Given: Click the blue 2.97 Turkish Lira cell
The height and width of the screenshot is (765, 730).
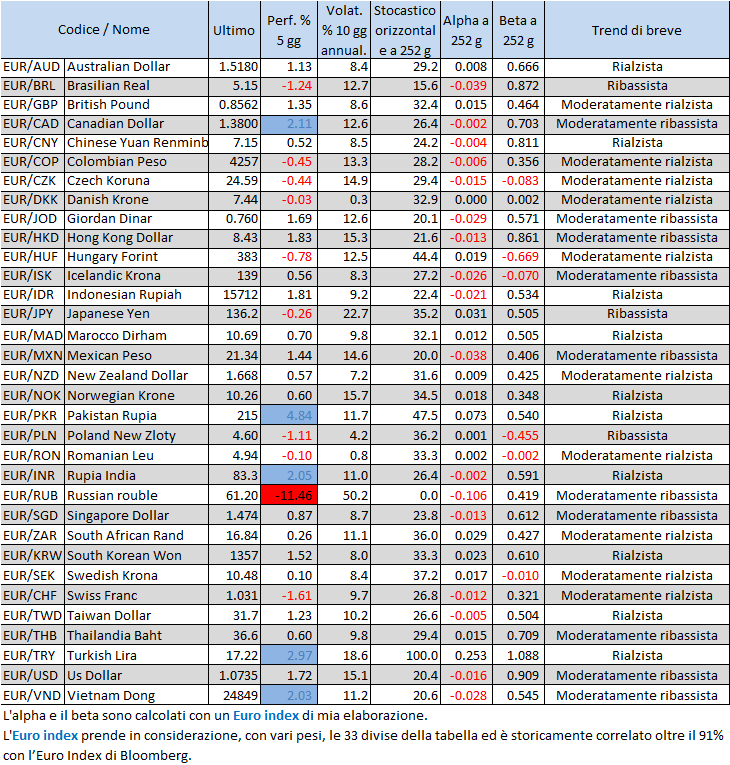Looking at the screenshot, I should tap(289, 656).
